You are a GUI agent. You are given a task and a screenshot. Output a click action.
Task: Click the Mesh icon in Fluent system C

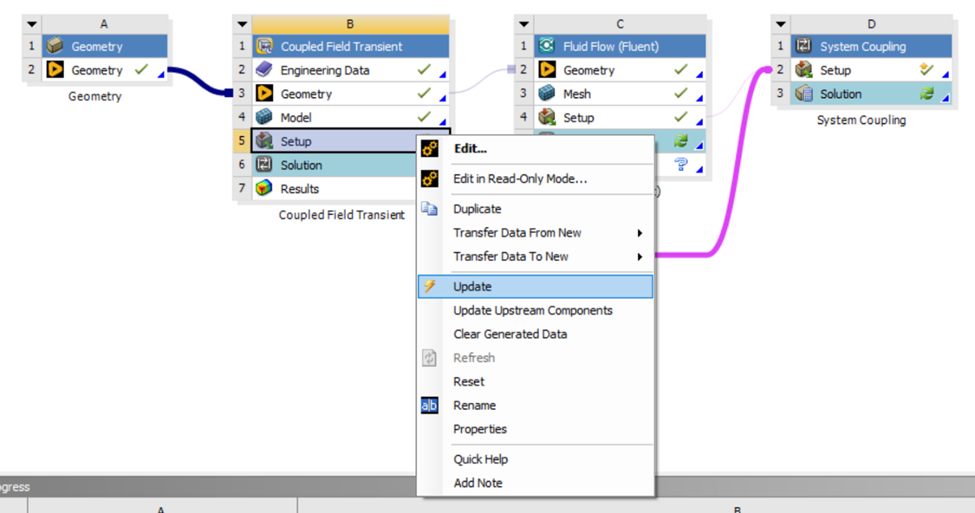547,93
